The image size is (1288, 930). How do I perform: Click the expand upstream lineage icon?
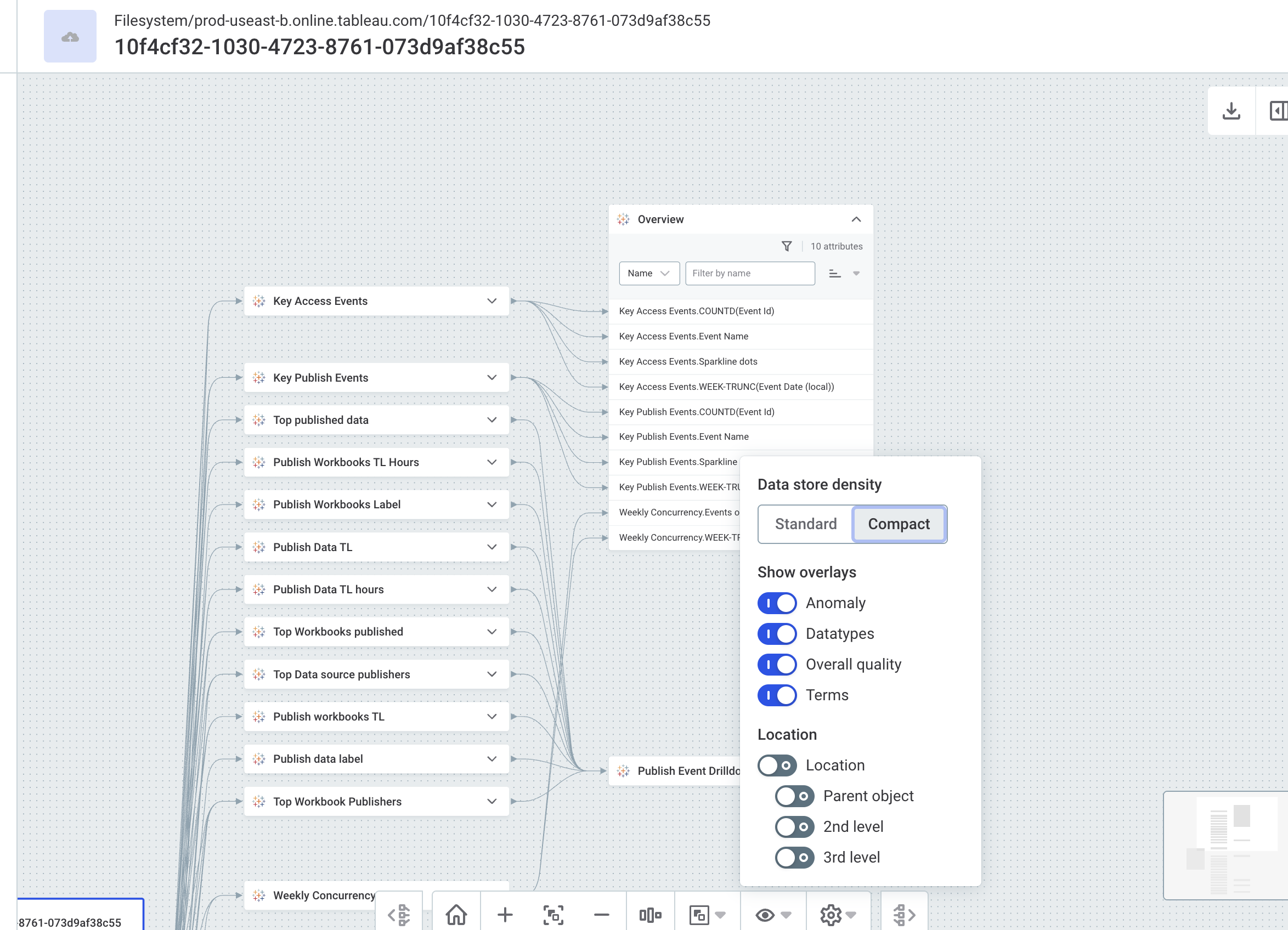tap(399, 915)
